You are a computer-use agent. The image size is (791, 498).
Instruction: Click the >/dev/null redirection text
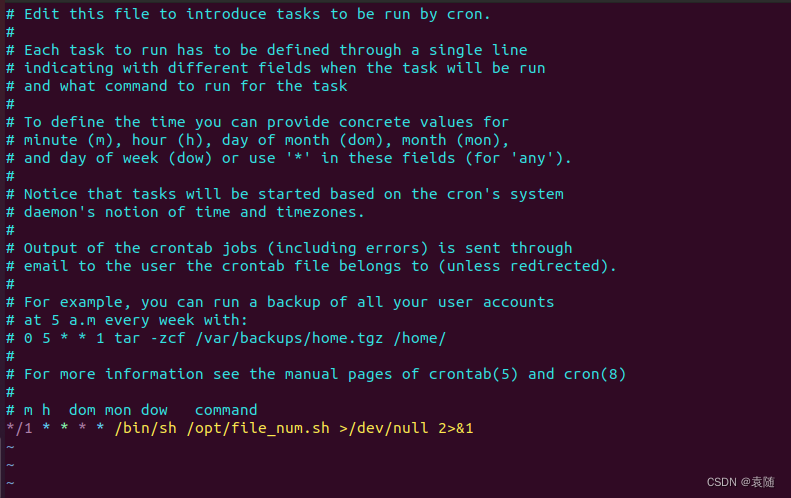coord(384,428)
